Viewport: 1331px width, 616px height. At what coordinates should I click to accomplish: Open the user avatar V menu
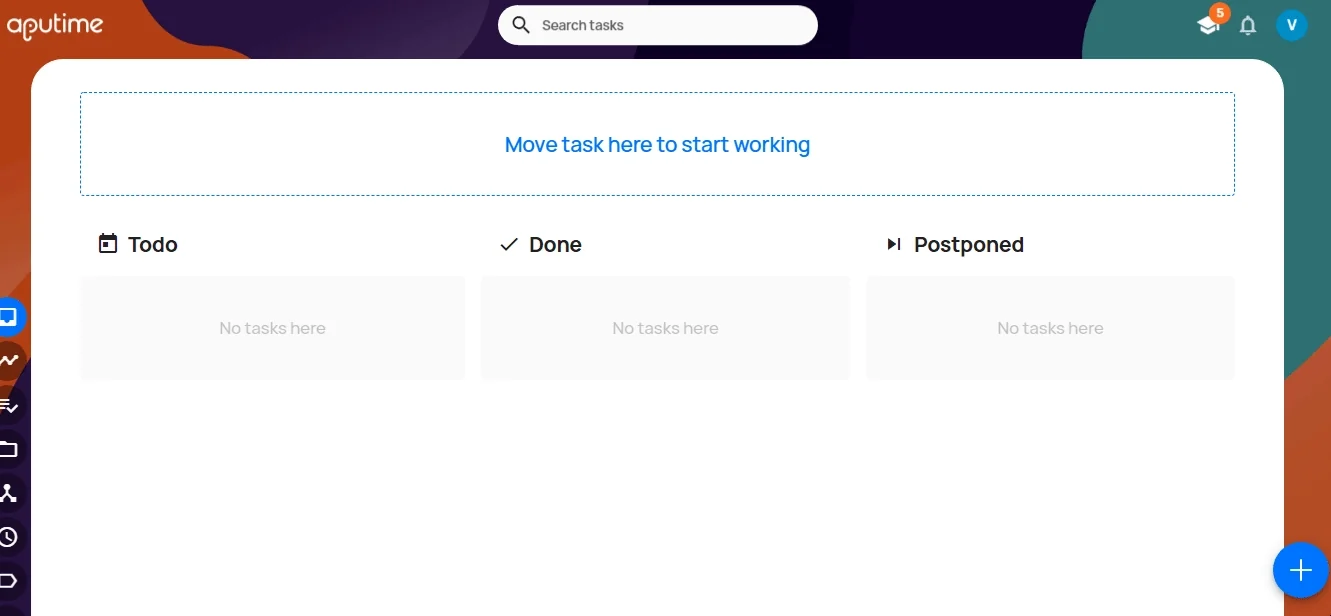click(1292, 25)
